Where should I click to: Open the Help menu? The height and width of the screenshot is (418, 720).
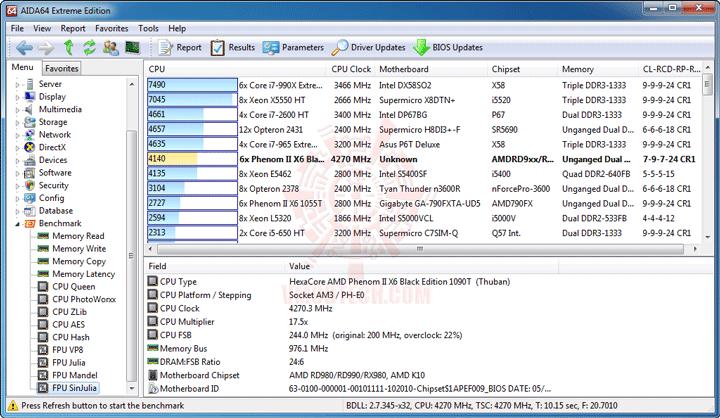tap(177, 28)
